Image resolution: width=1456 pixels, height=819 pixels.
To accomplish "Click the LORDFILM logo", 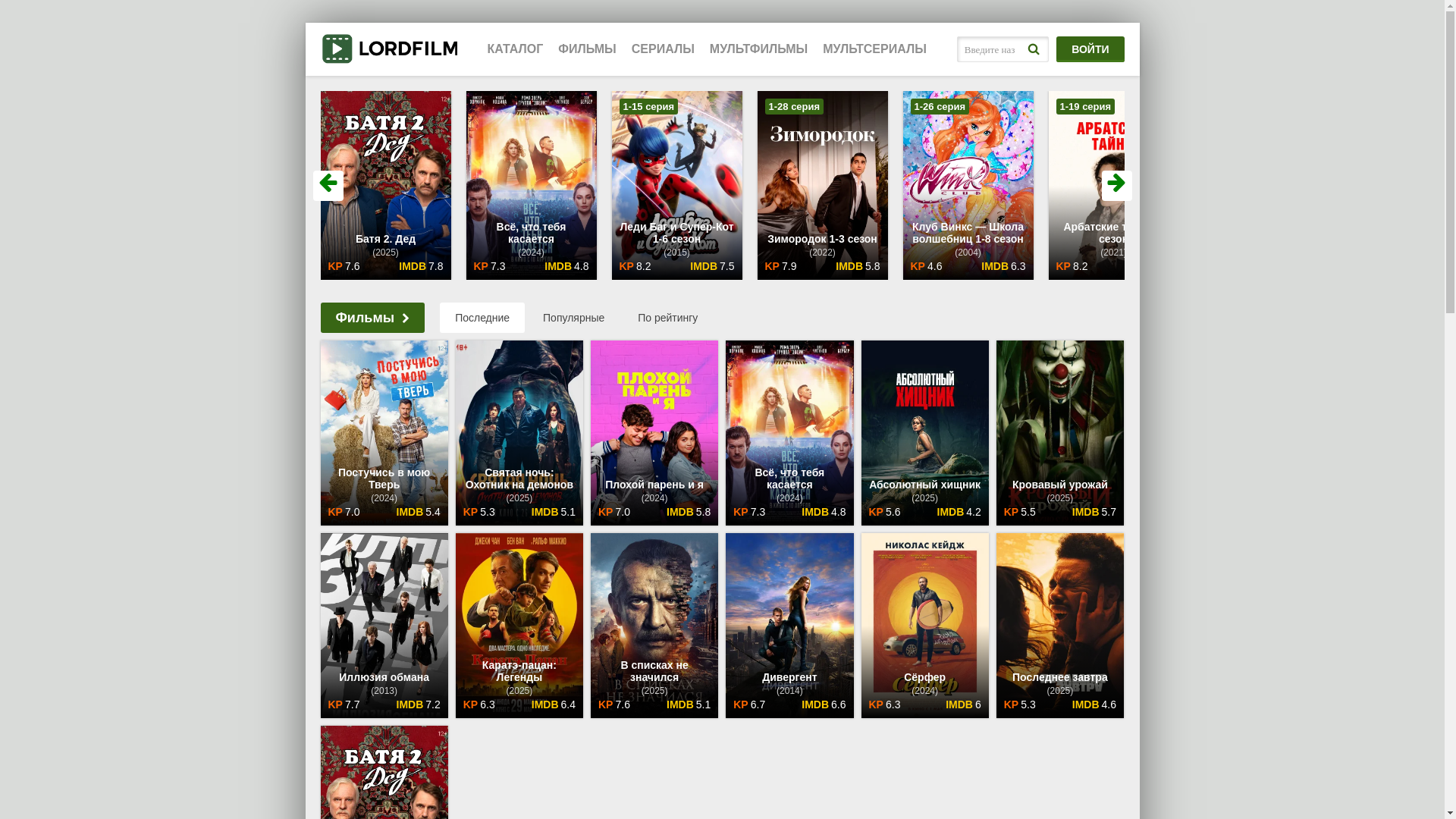I will pos(390,49).
